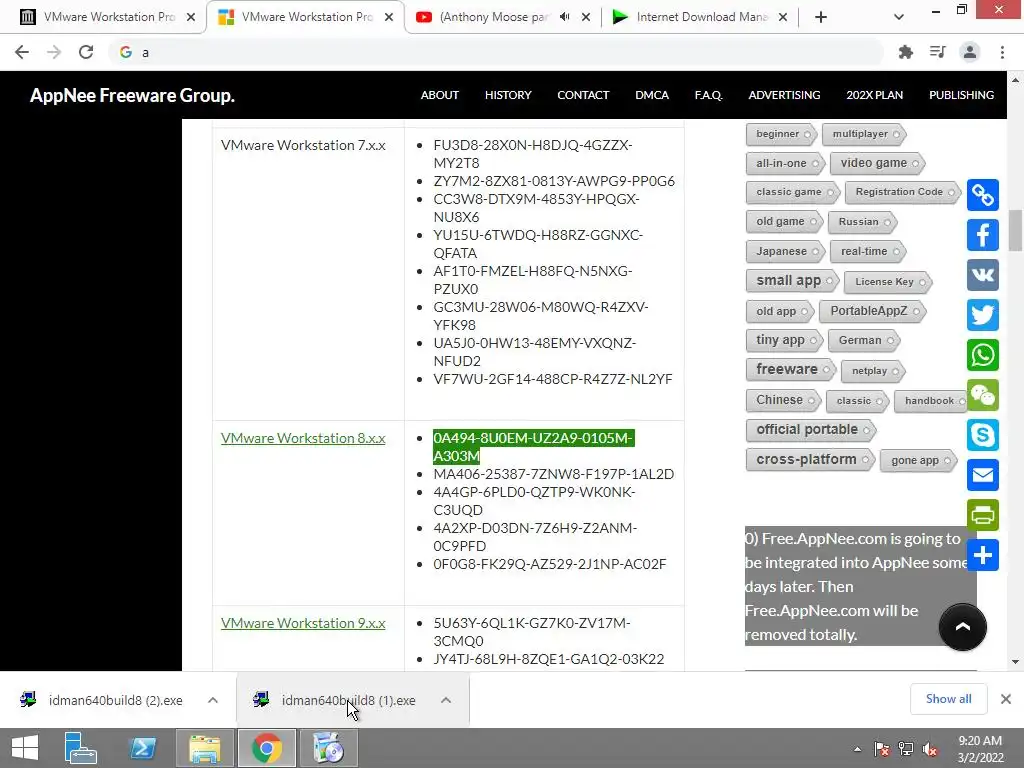
Task: Click the address bar input
Action: pyautogui.click(x=496, y=52)
